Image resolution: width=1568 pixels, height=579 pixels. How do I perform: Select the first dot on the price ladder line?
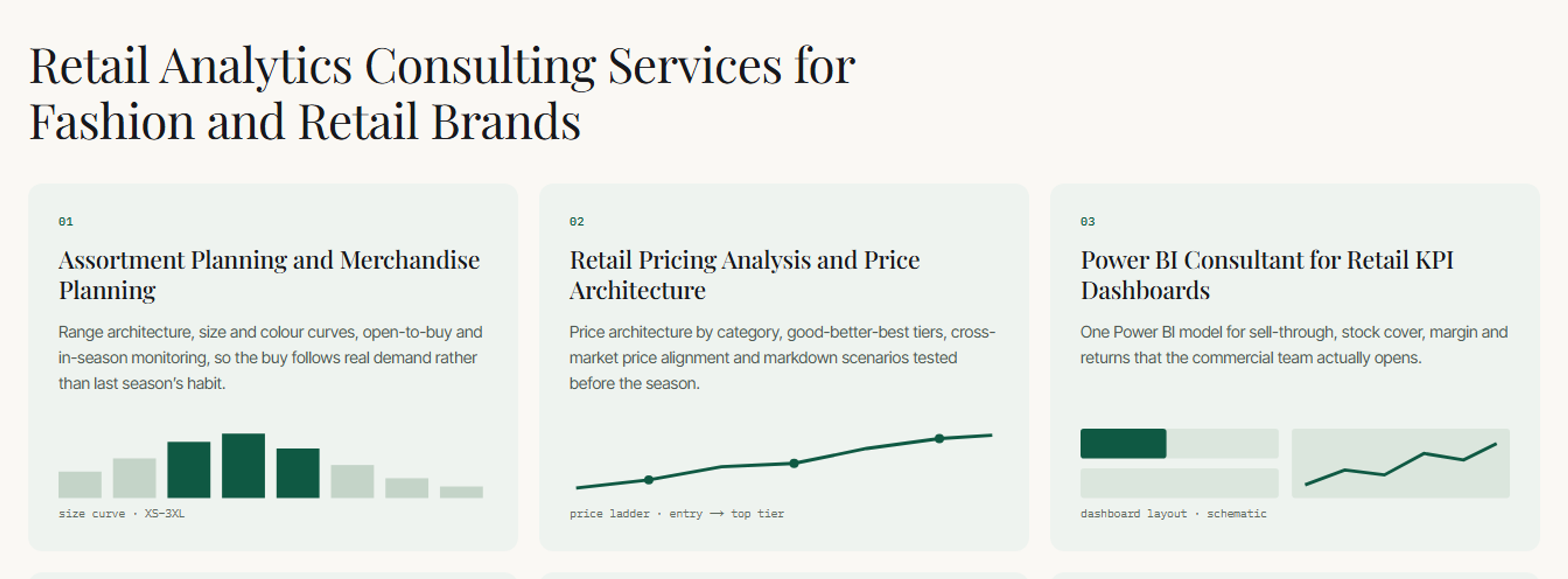pos(649,480)
